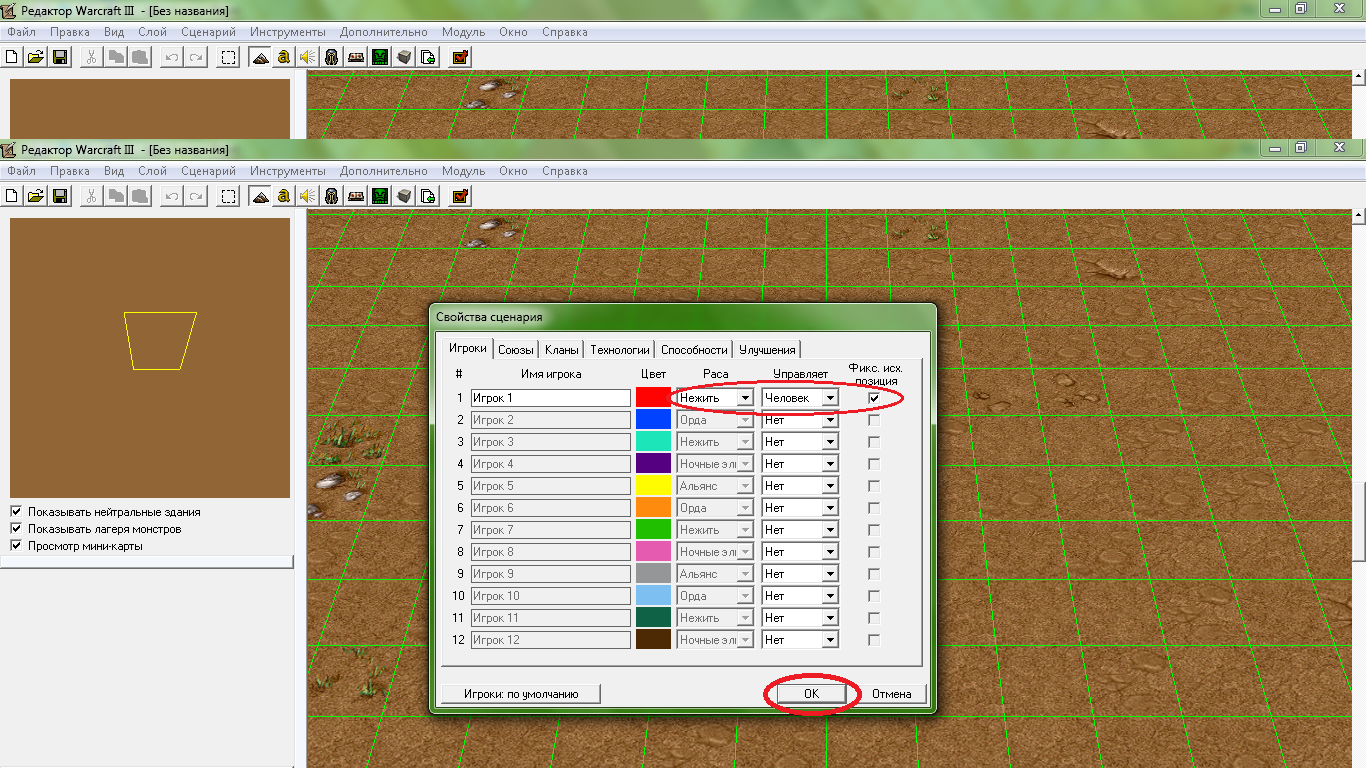Open Import manager in back editor window toolbar

click(x=428, y=56)
